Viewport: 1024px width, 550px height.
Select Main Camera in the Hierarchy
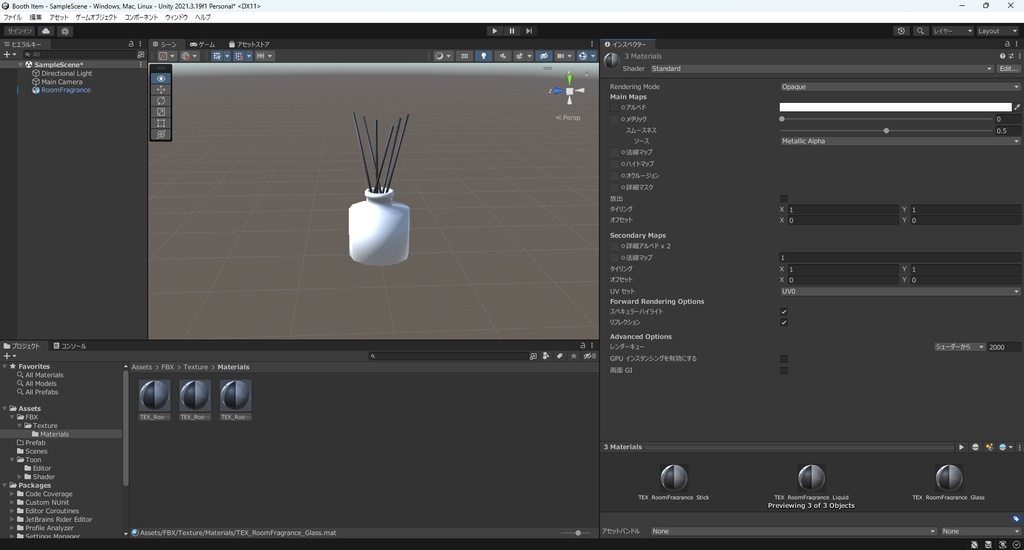pos(61,82)
